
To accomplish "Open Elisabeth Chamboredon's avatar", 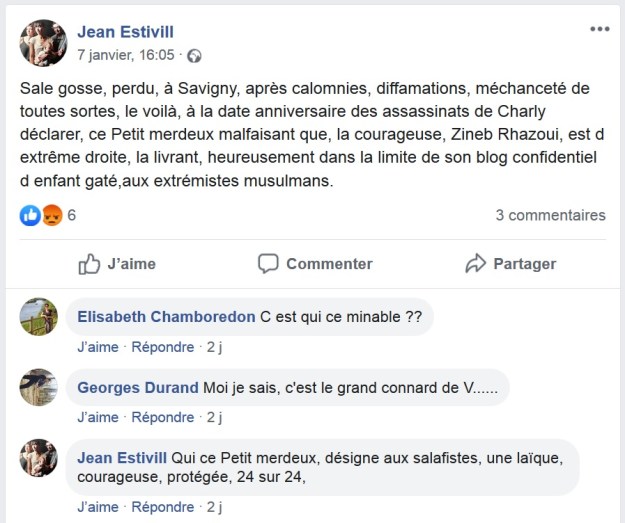I will click(x=39, y=316).
